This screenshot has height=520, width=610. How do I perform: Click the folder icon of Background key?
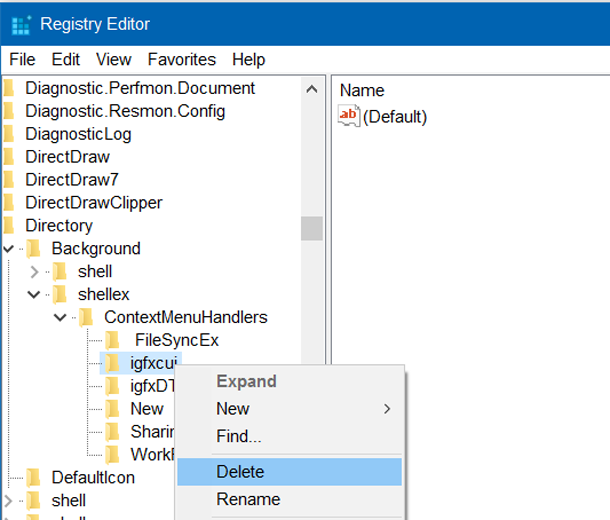point(34,249)
